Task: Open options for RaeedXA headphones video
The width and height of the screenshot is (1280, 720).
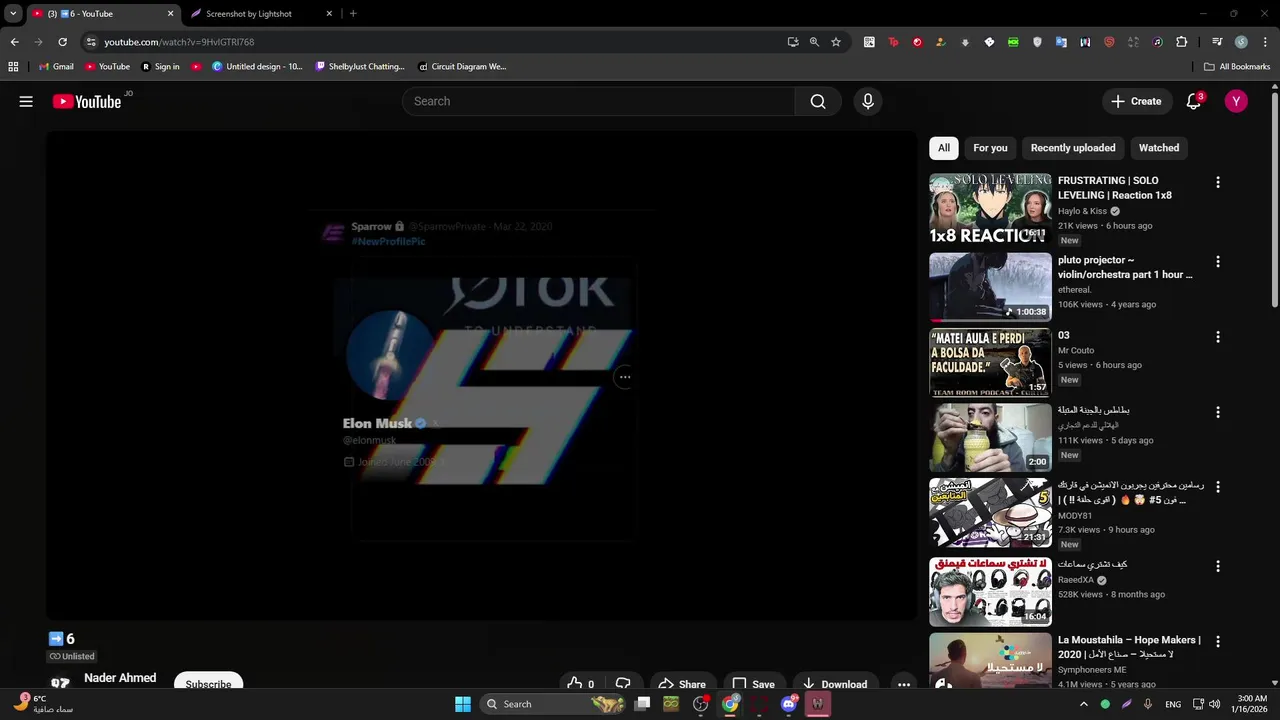Action: point(1217,566)
